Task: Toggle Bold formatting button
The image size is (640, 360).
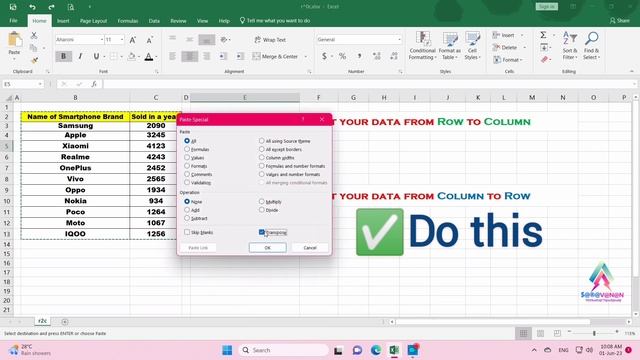Action: coord(63,56)
